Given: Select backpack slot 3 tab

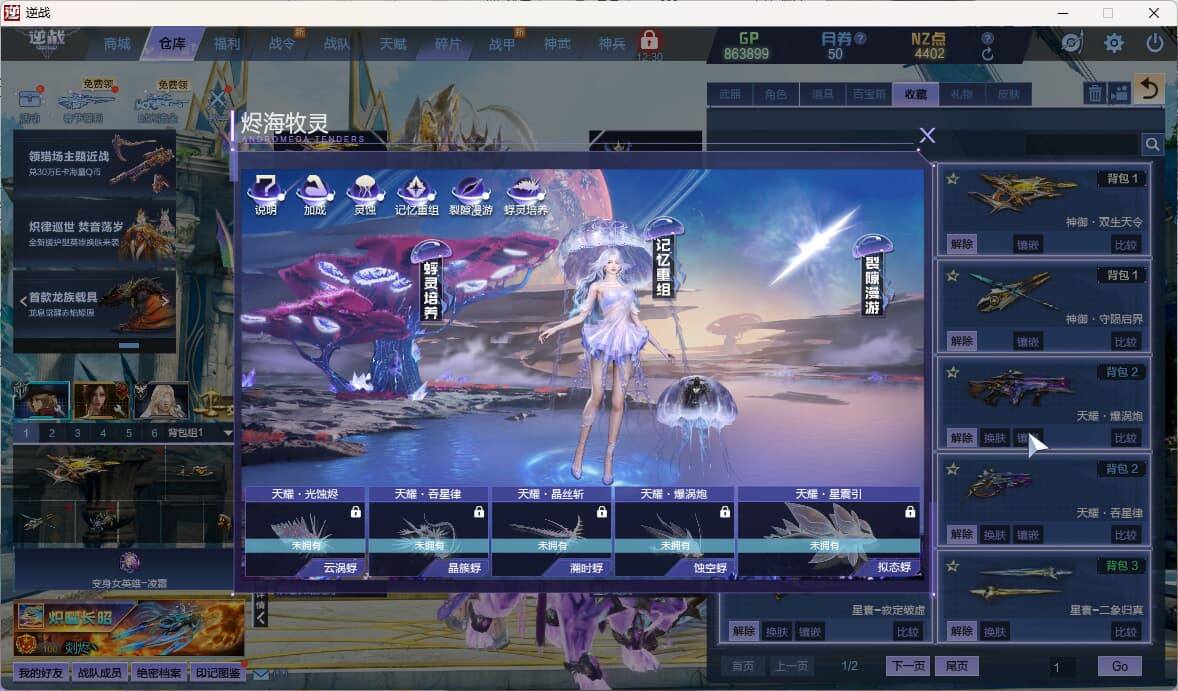Looking at the screenshot, I should [77, 433].
